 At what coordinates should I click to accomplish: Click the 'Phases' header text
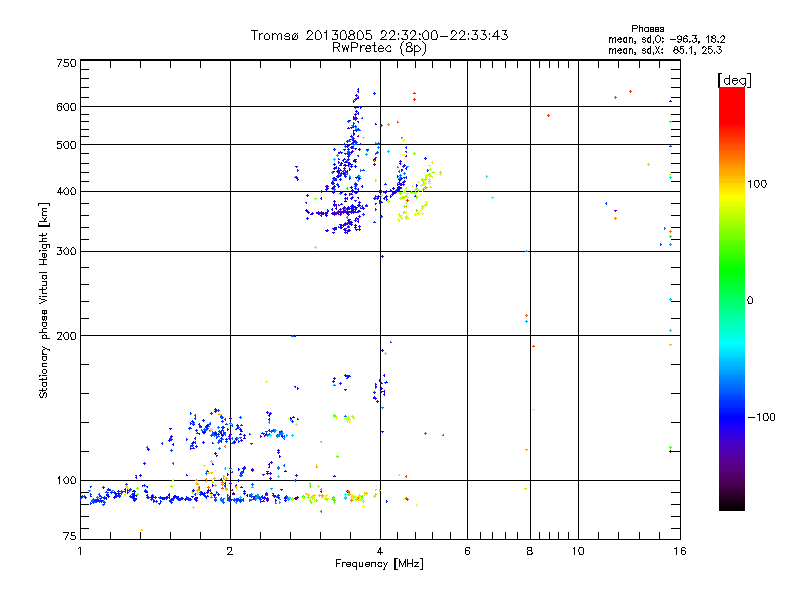click(x=647, y=29)
